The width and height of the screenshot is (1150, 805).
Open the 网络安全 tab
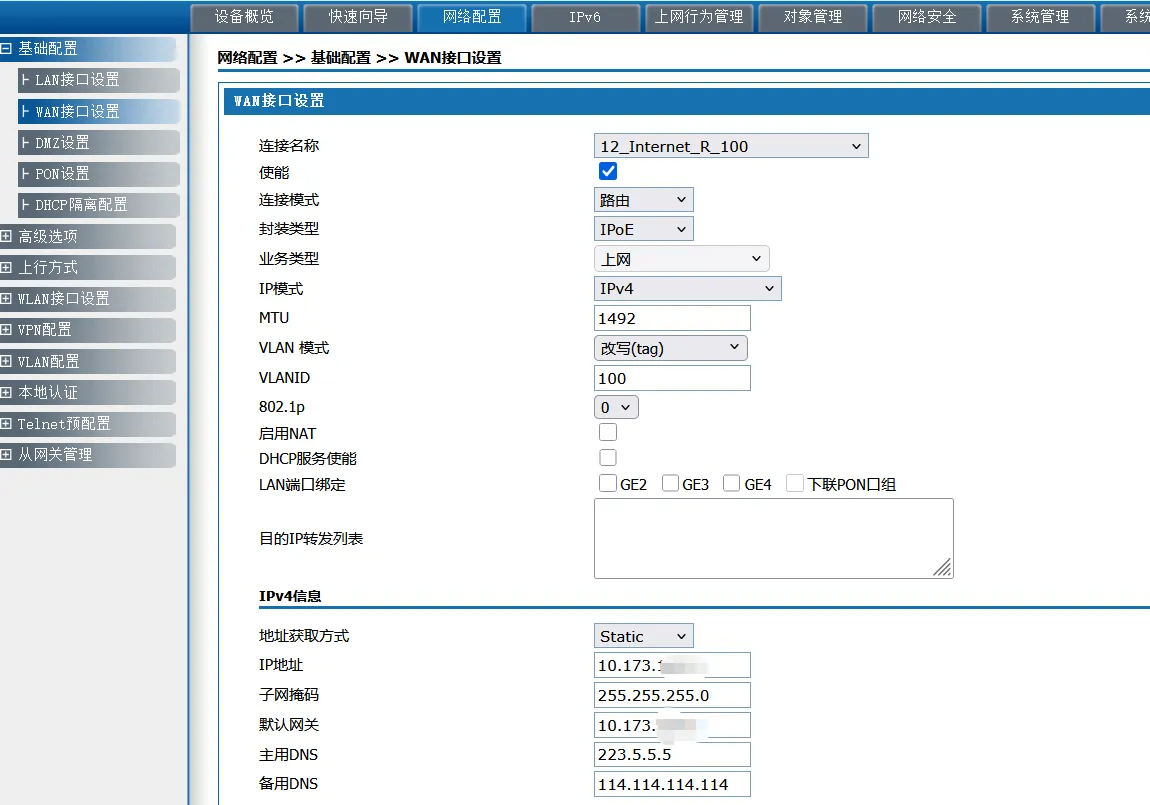click(x=926, y=17)
